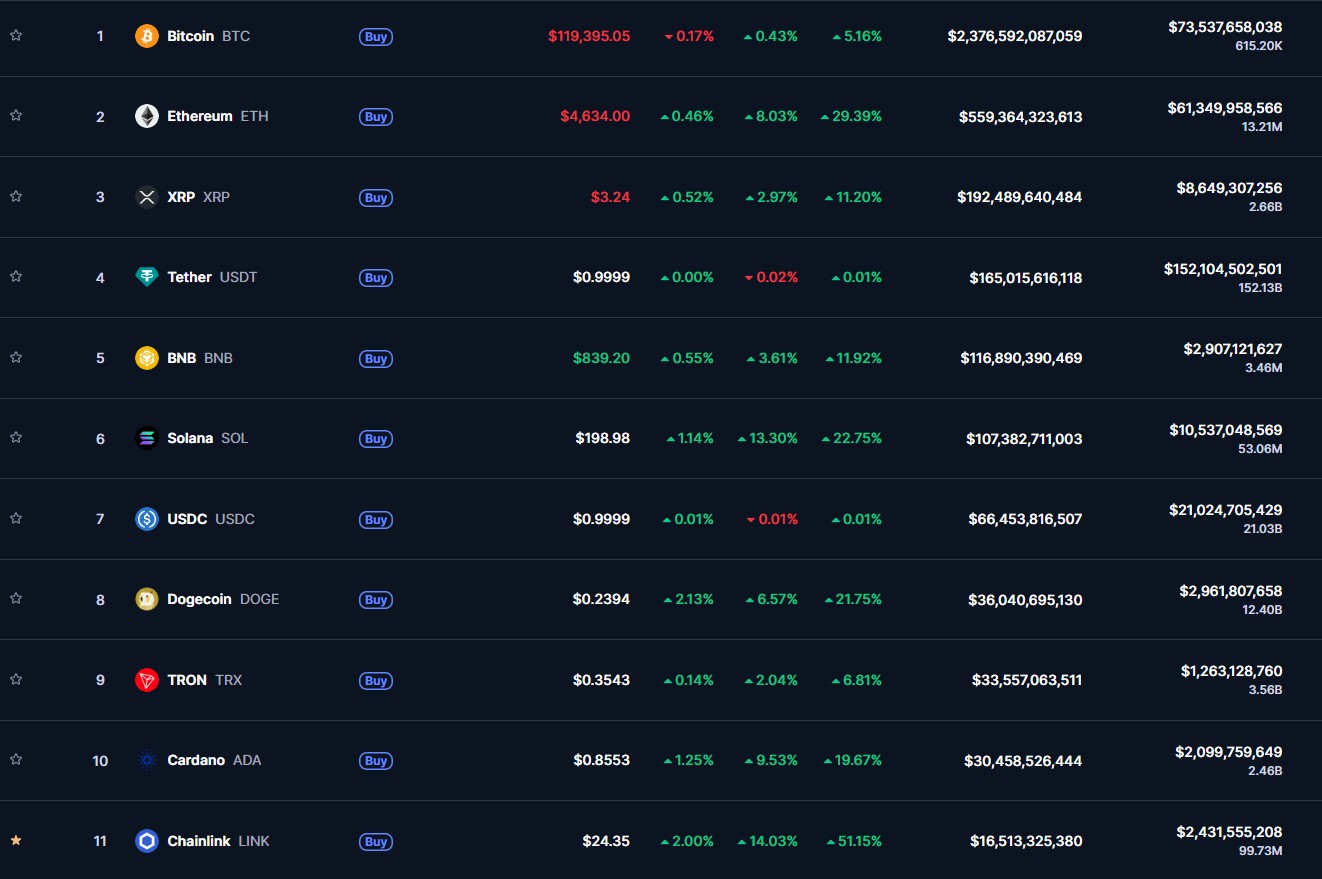
Task: Open the Ethereum ETH name link
Action: [218, 116]
